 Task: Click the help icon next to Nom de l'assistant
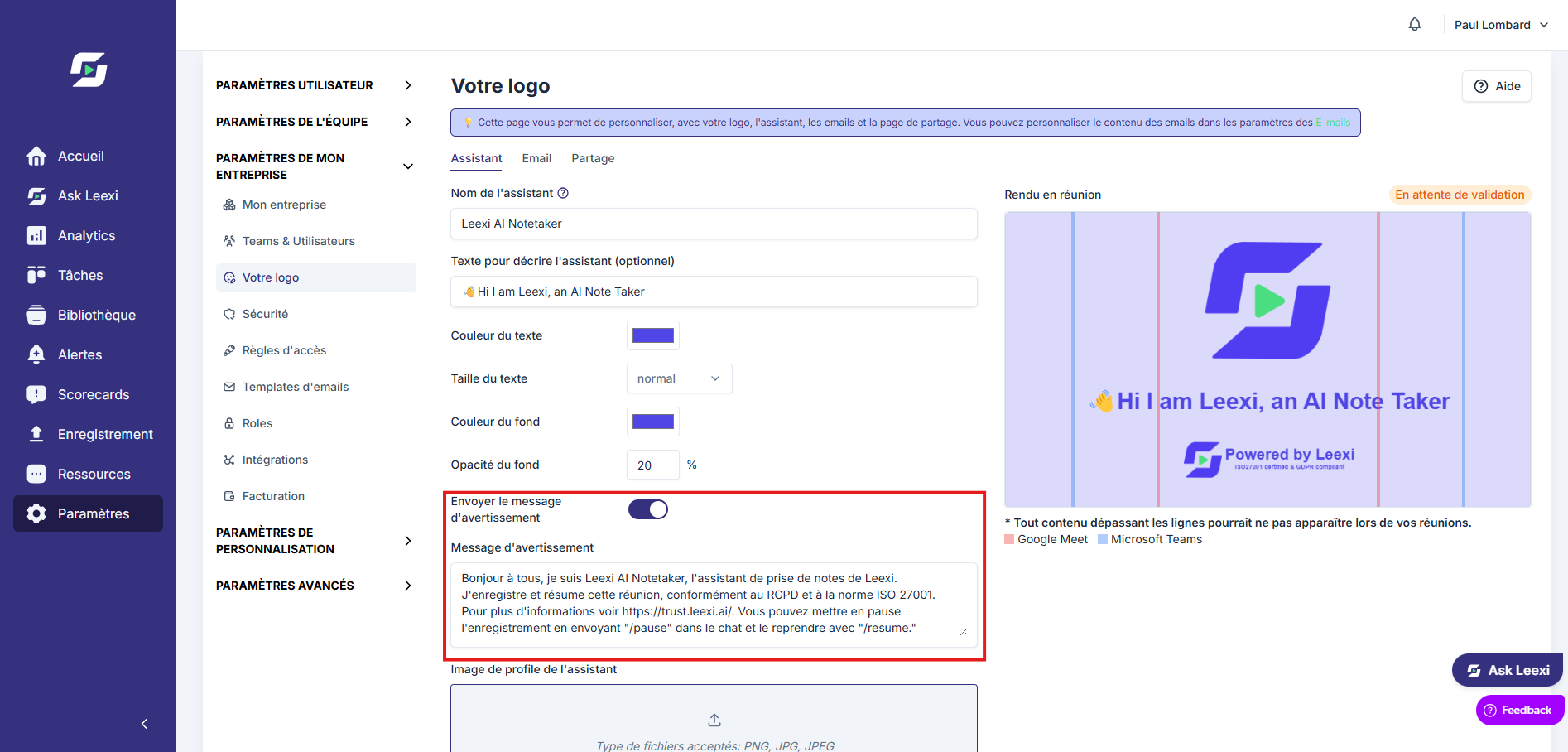tap(563, 193)
